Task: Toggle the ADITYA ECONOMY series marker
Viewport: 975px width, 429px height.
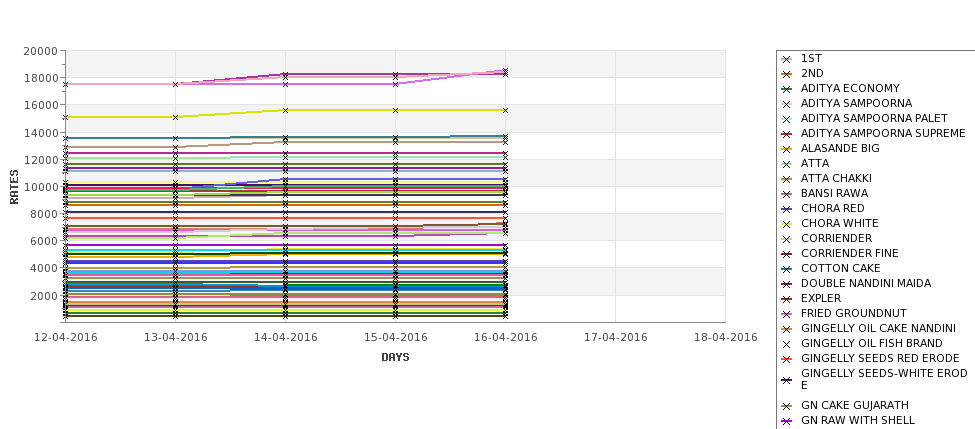Action: click(787, 89)
